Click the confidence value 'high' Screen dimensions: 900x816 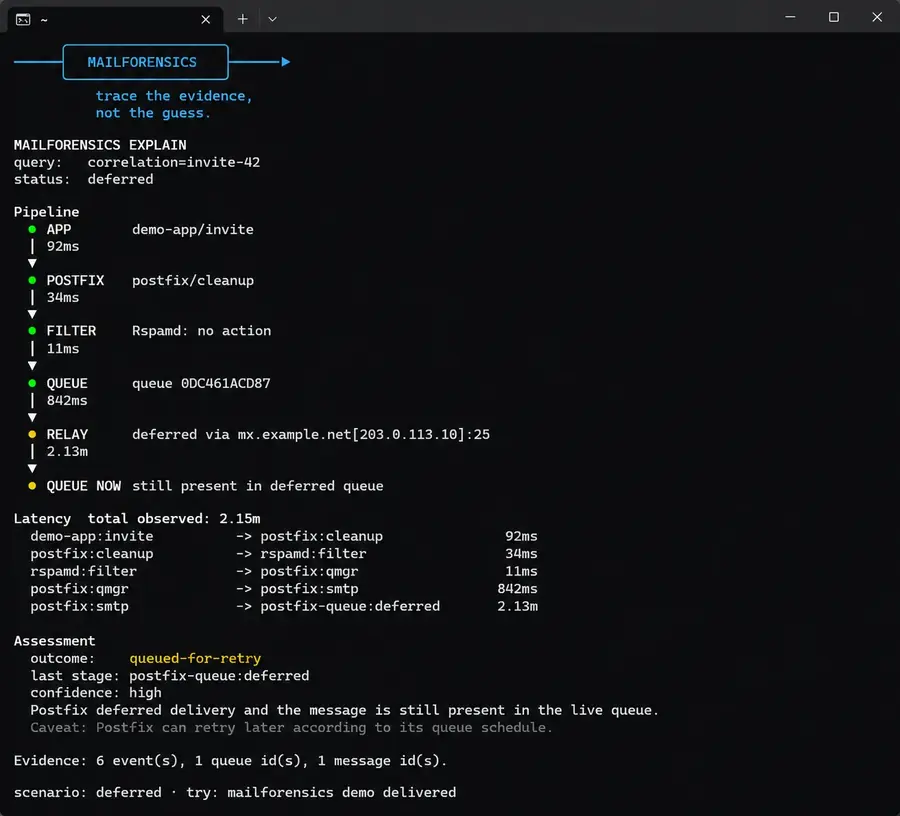point(145,693)
